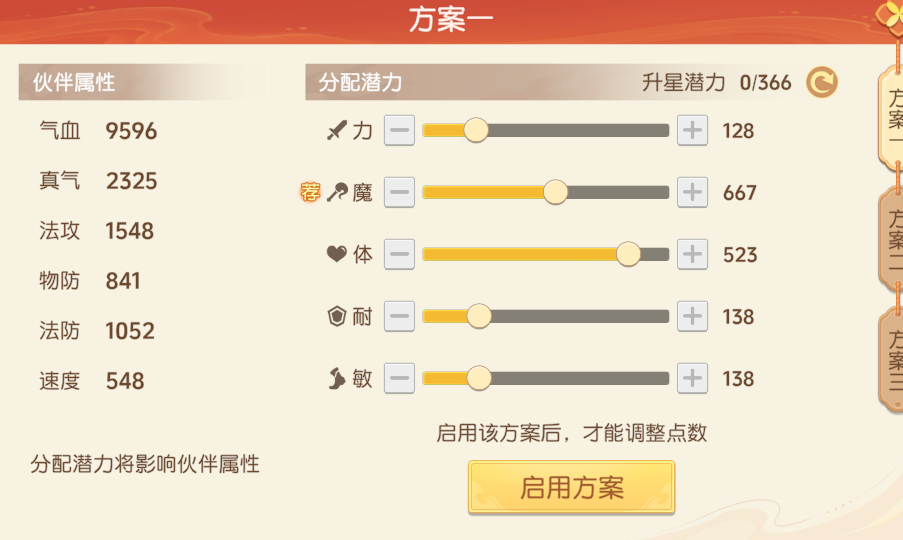This screenshot has width=903, height=540.
Task: Decrease 魔 with the minus button
Action: click(x=399, y=193)
